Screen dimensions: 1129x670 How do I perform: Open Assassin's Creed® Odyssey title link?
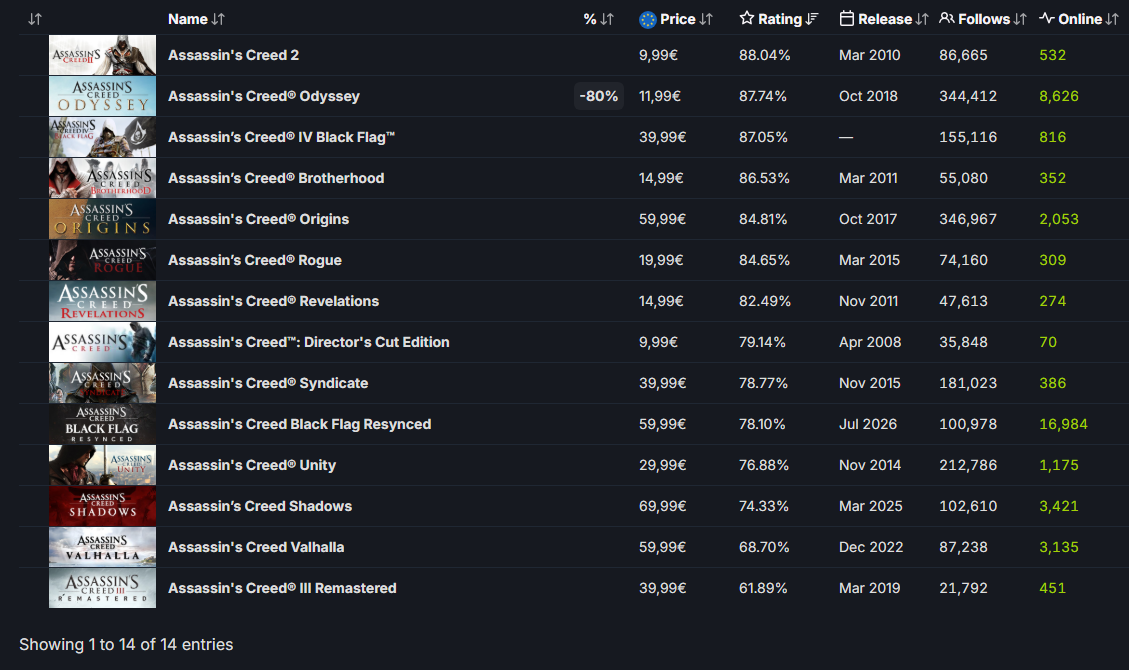[x=264, y=96]
